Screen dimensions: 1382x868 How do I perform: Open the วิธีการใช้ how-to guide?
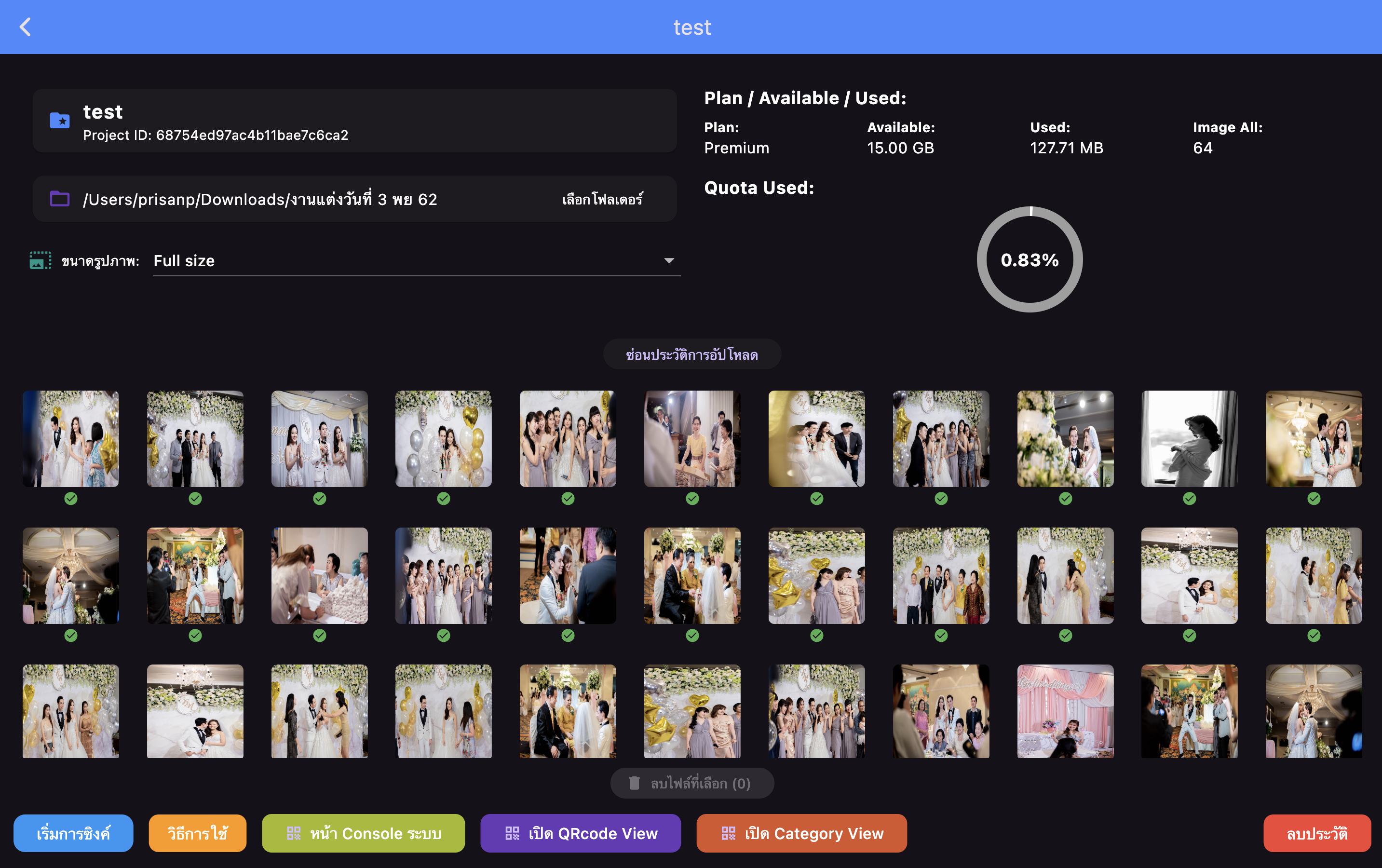197,833
